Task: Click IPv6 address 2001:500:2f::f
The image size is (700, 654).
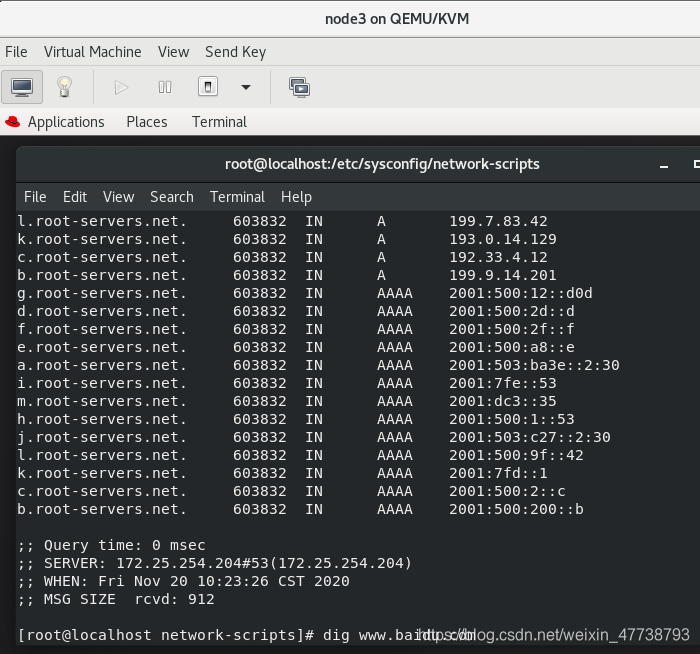Action: click(512, 329)
